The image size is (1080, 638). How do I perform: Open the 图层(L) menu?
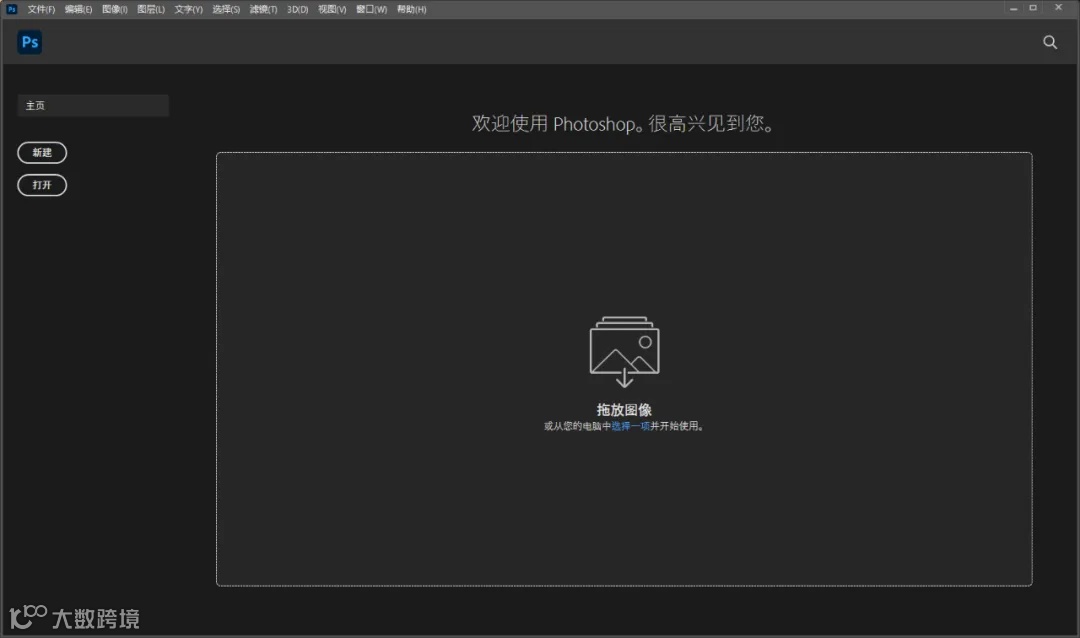151,10
